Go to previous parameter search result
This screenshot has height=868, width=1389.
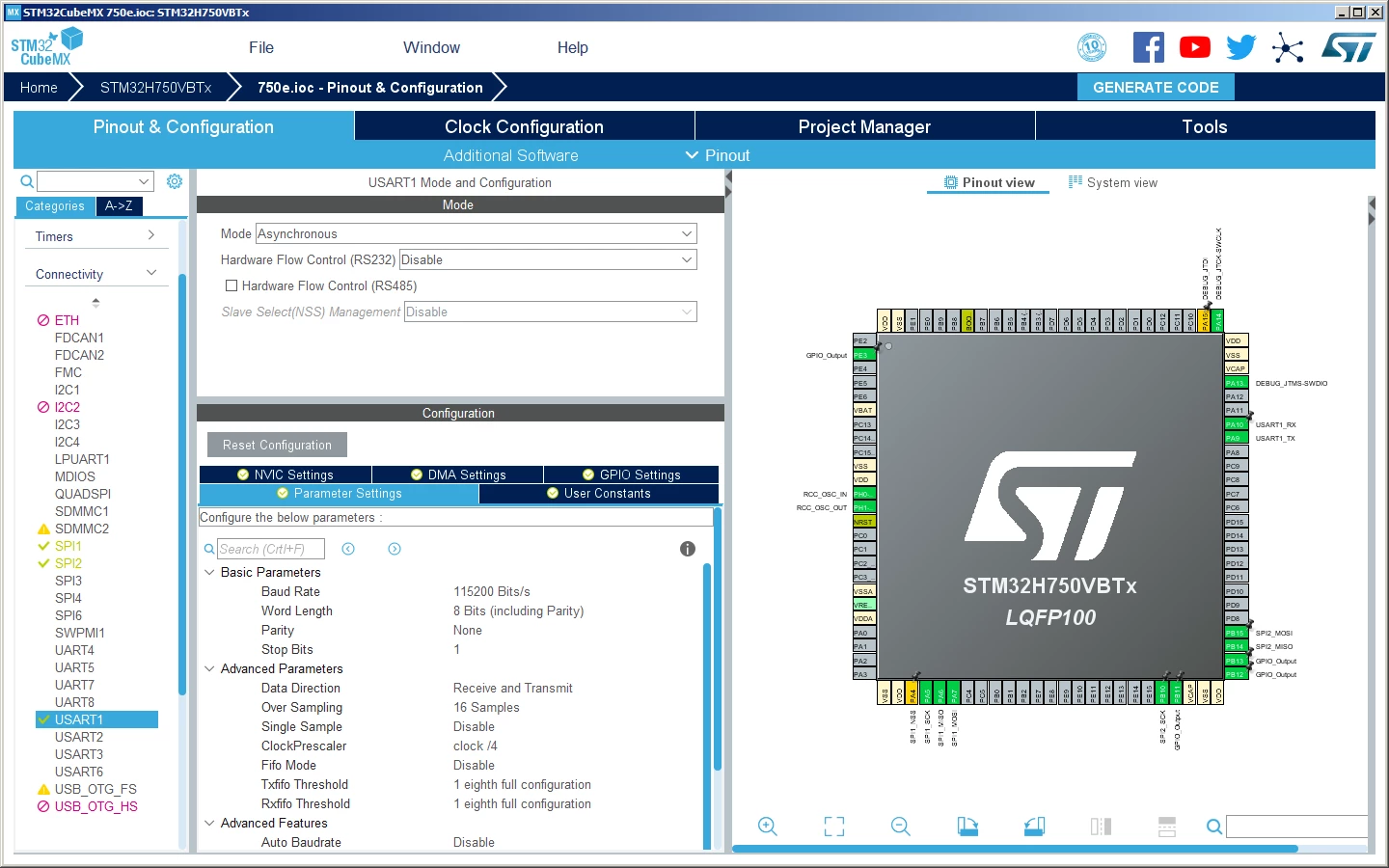click(x=348, y=549)
